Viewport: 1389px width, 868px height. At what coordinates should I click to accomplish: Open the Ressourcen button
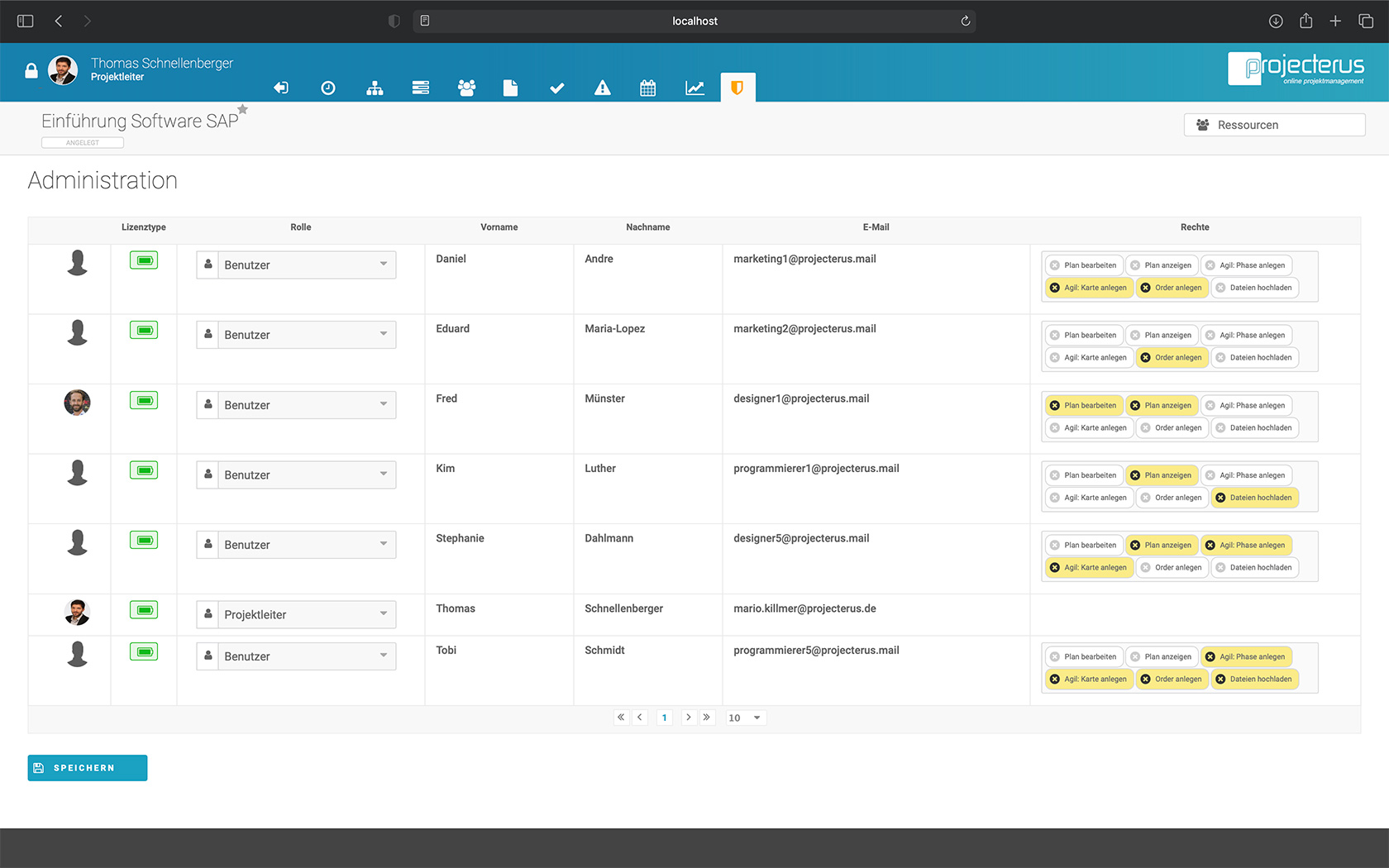coord(1274,125)
